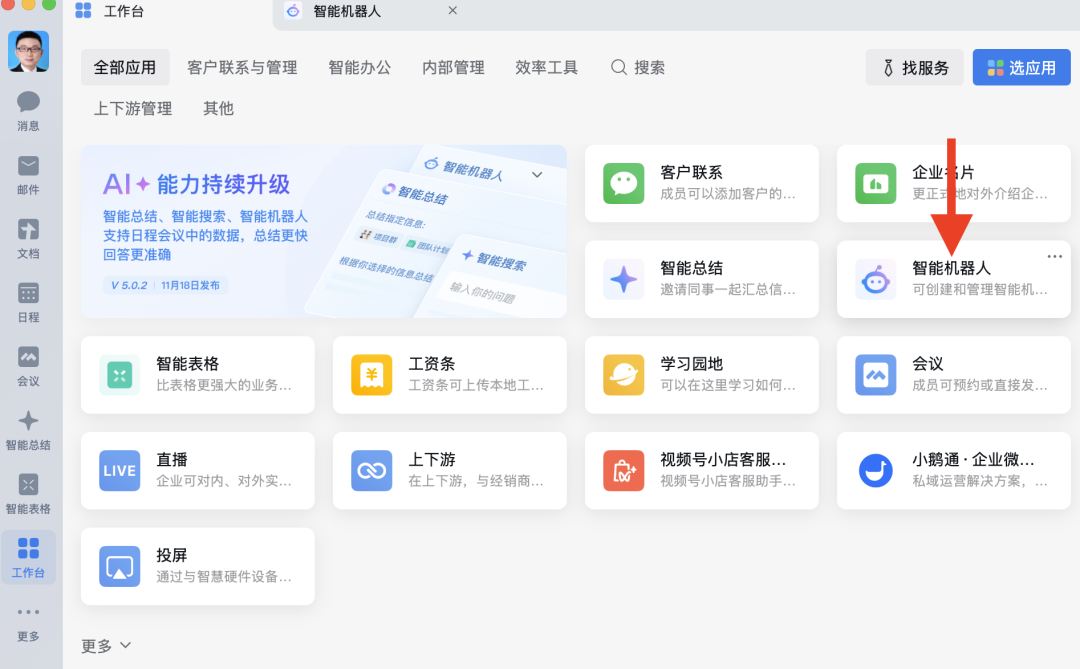
Task: Switch to the 智能办公 category tab
Action: point(359,67)
